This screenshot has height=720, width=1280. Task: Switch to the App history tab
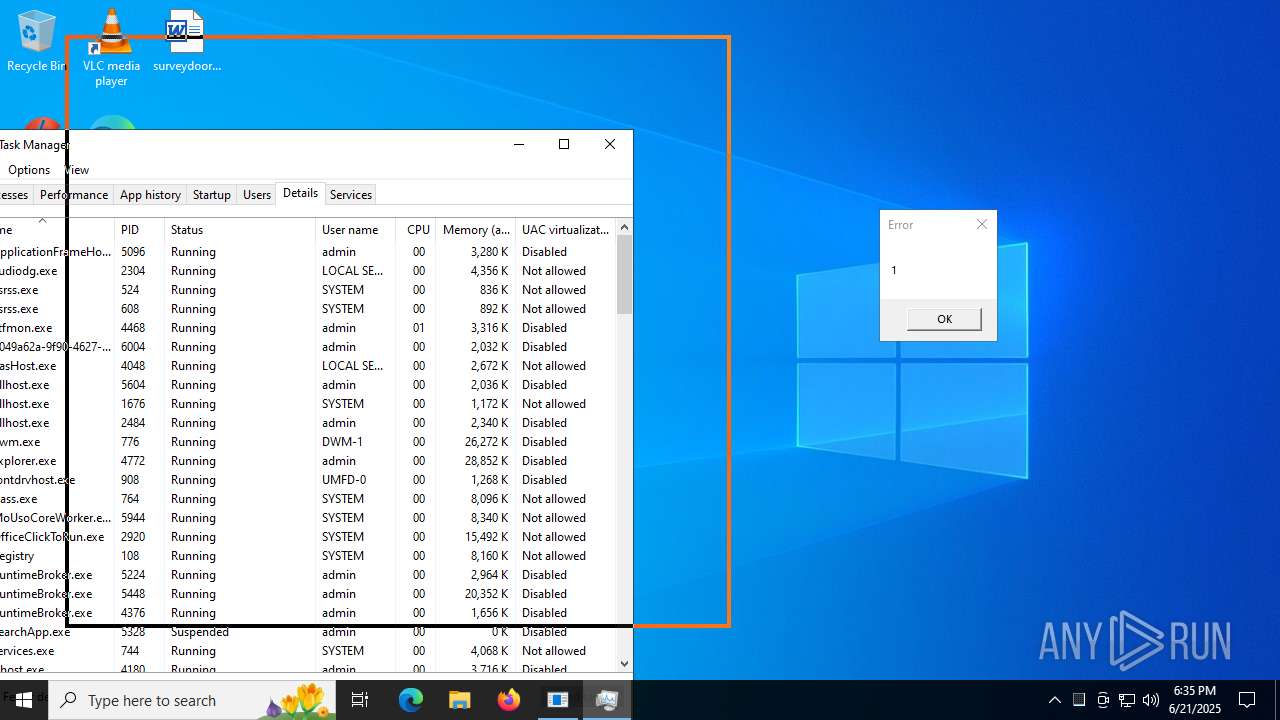coord(150,195)
